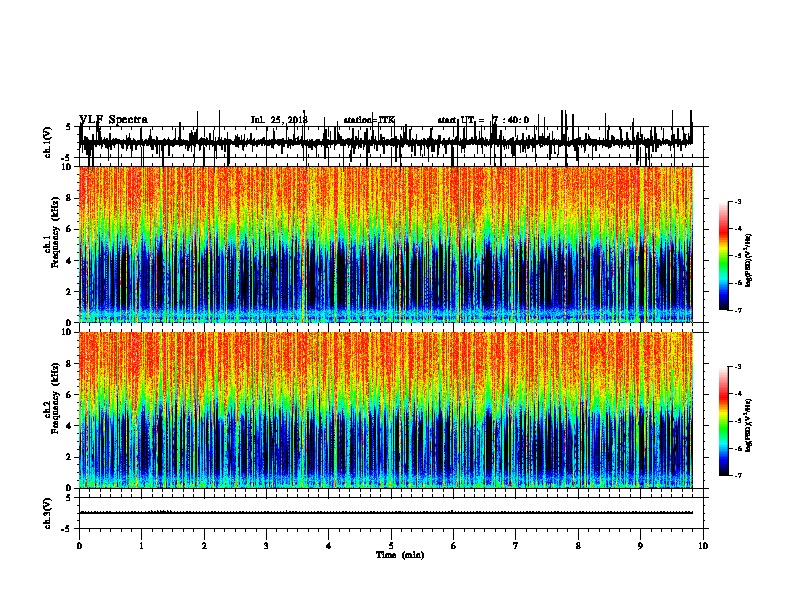Click the time axis tick label "9"
Screen dimensions: 792x612
coord(640,546)
